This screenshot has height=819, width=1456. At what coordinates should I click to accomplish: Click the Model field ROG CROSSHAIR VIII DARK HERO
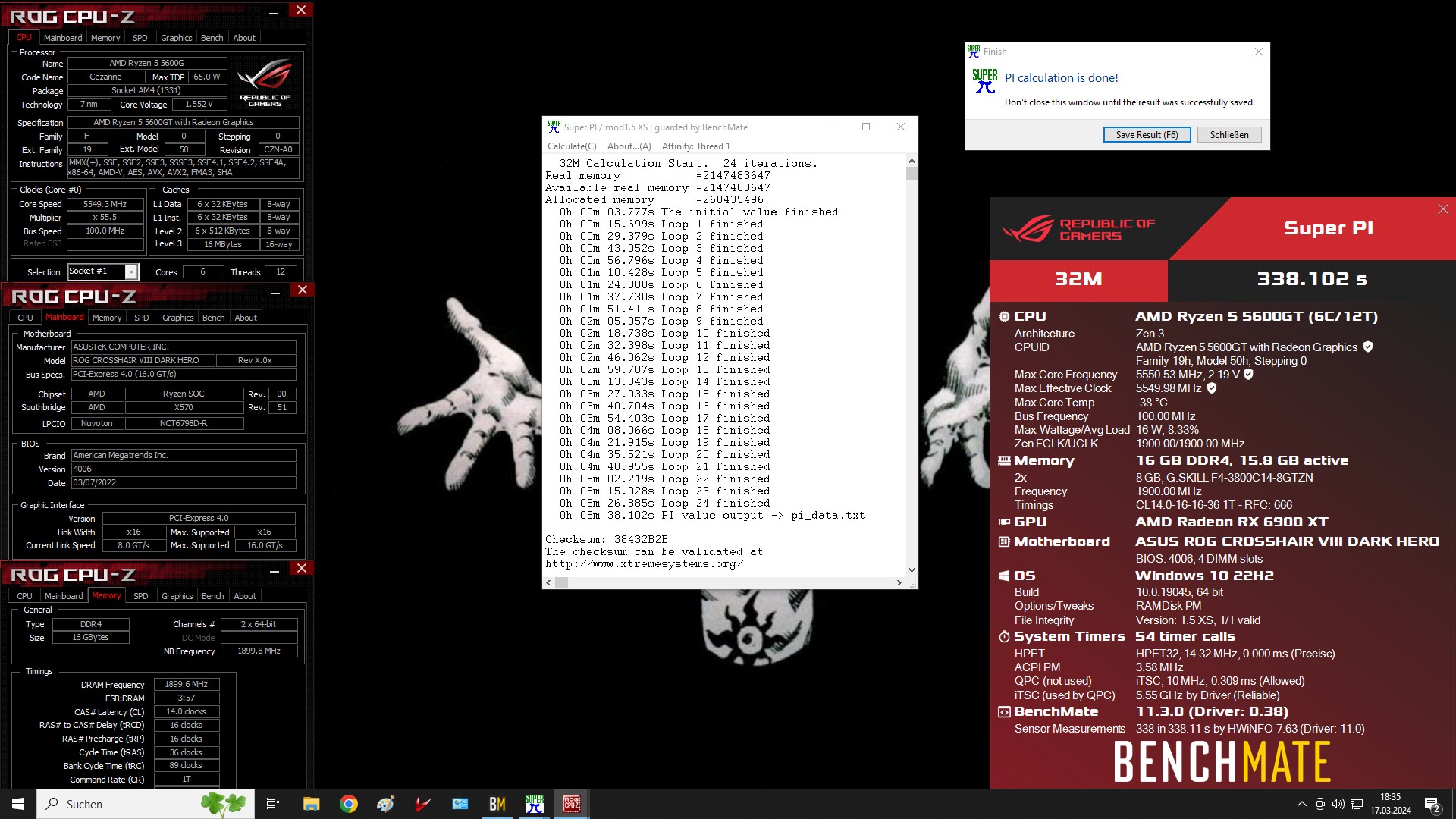coord(141,360)
